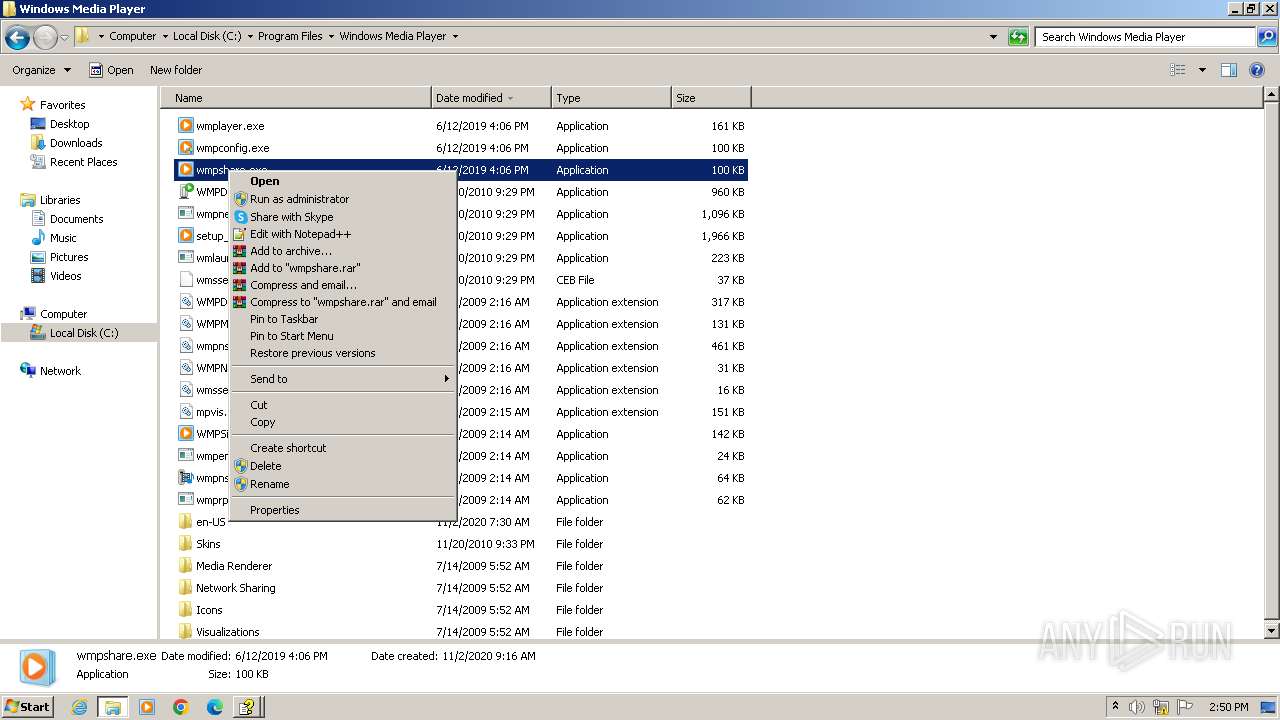1280x720 pixels.
Task: Open Edge browser from taskbar
Action: coord(214,707)
